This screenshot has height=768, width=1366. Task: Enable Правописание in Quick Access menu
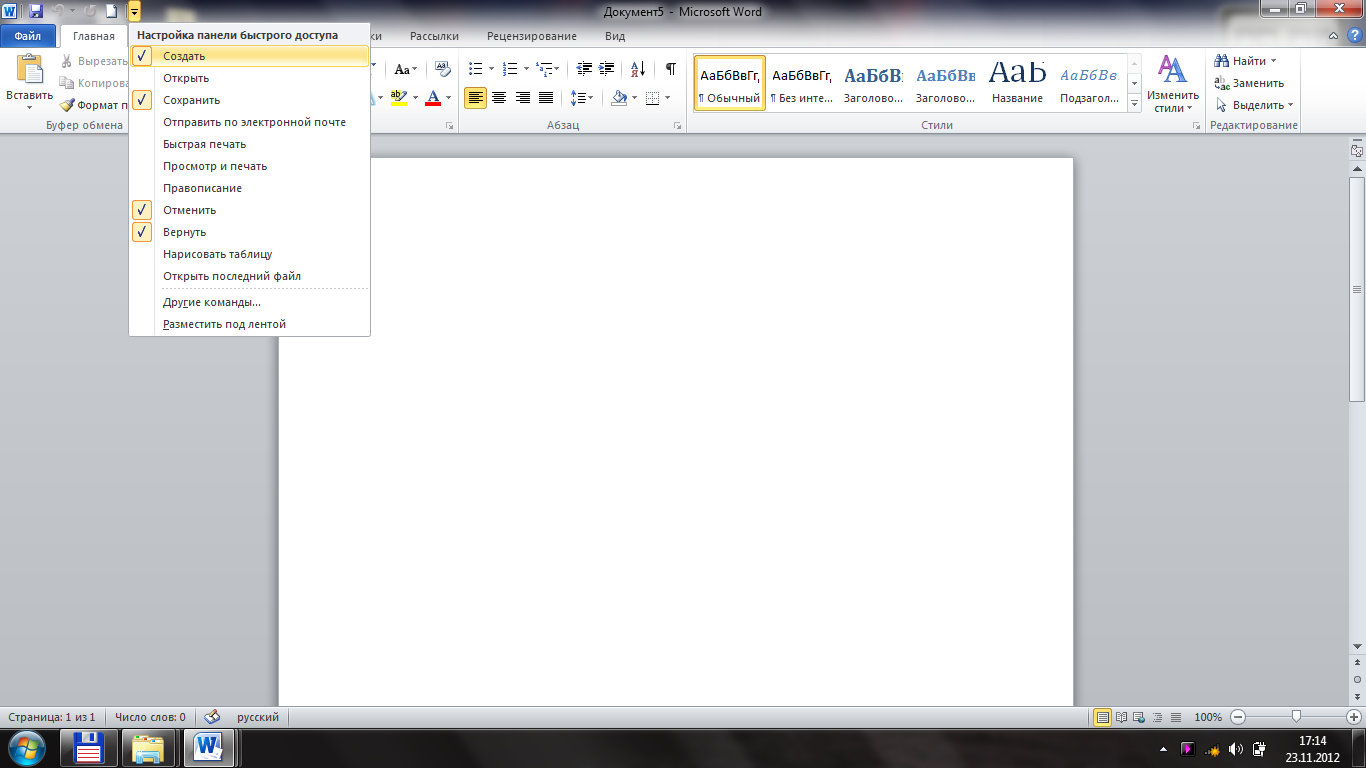coord(250,188)
